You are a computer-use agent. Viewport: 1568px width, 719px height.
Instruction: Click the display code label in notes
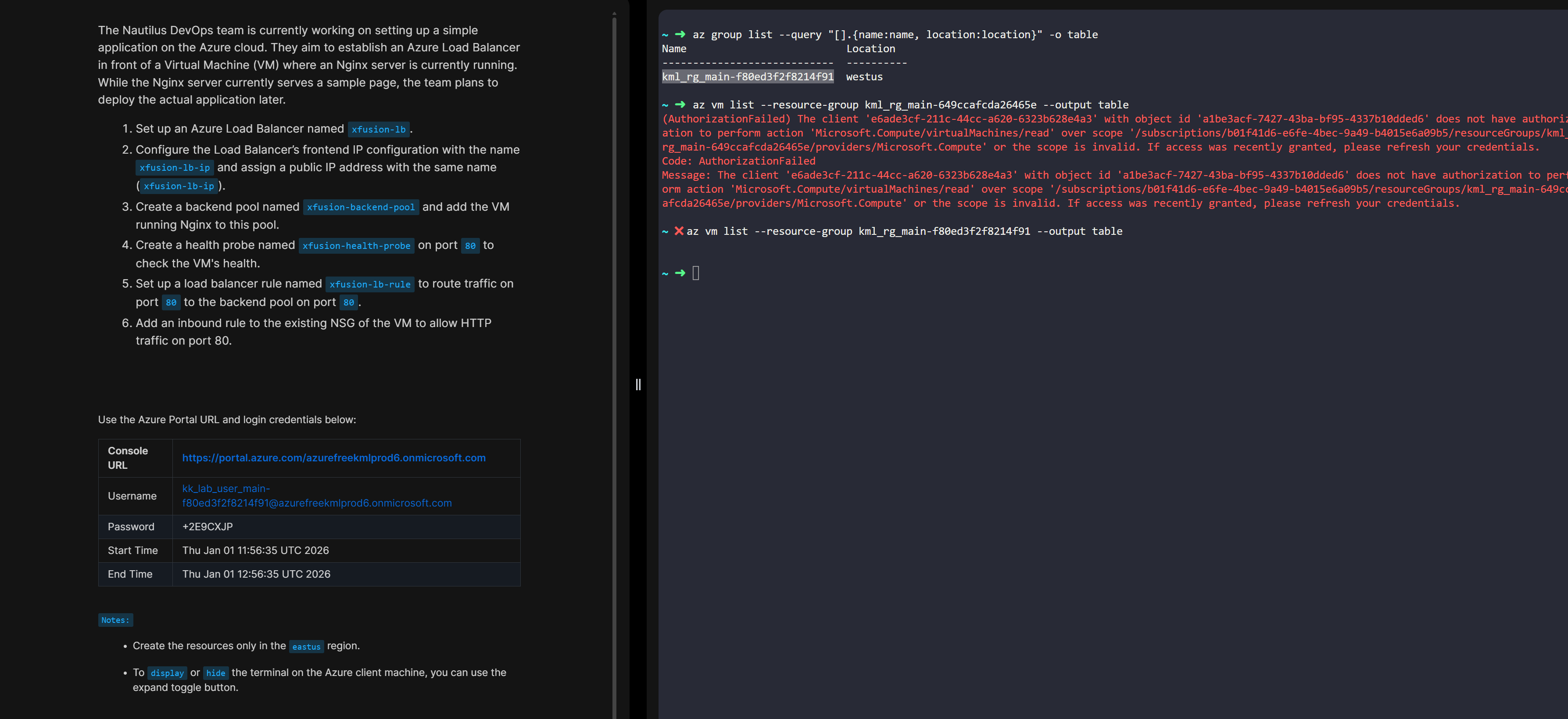pos(167,673)
